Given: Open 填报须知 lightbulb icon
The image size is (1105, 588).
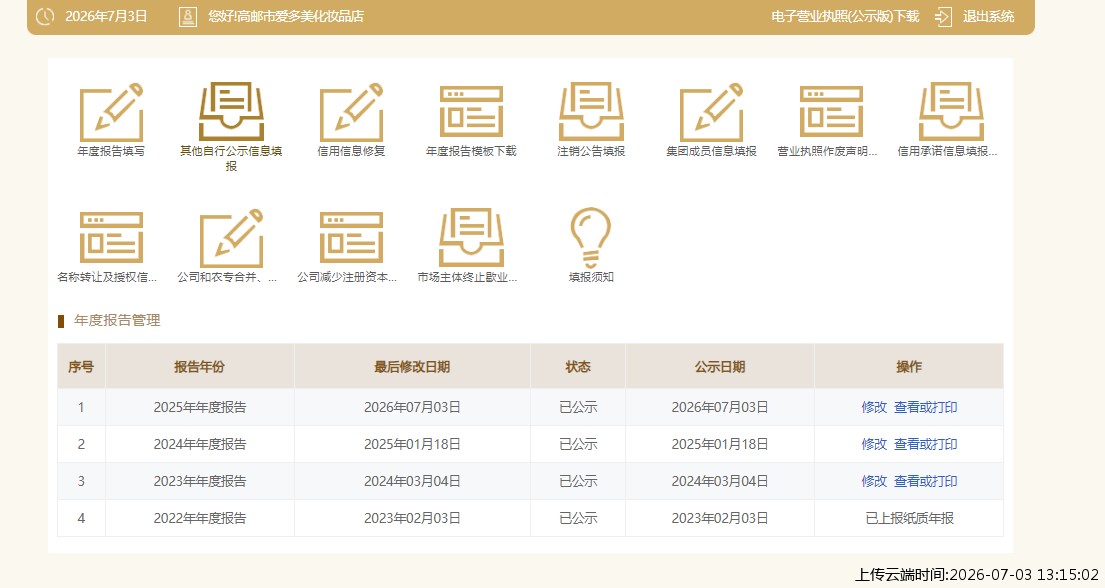Looking at the screenshot, I should tap(591, 238).
